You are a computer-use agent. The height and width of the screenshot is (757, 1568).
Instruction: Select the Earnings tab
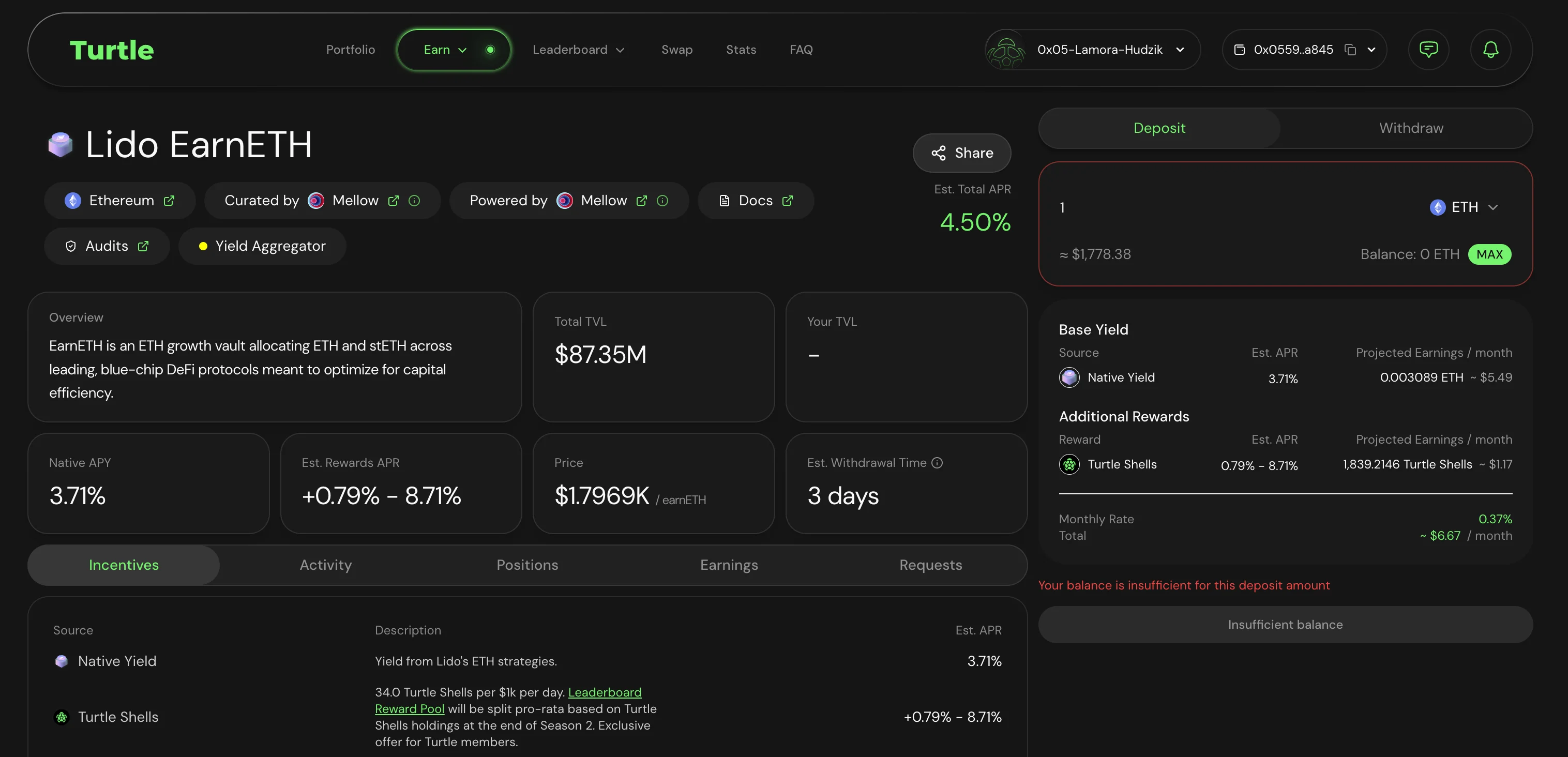tap(729, 565)
